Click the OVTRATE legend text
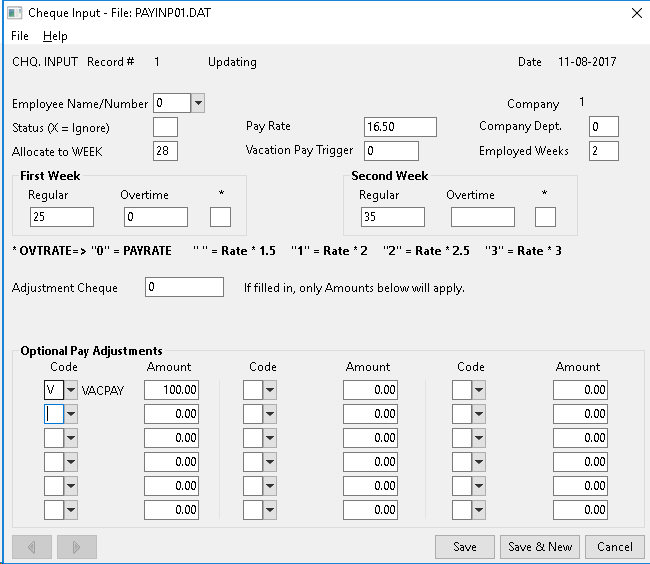Image resolution: width=650 pixels, height=564 pixels. 287,251
